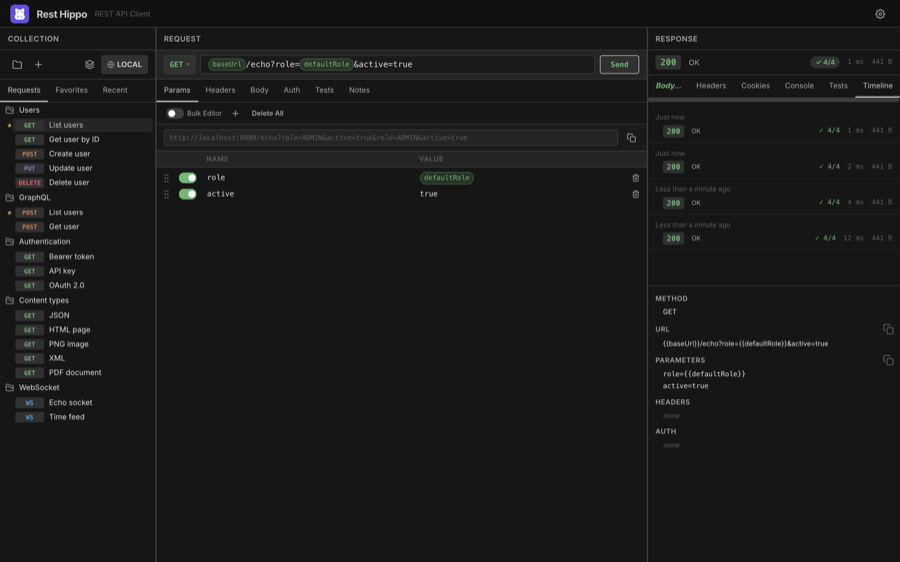Disable the active parameter toggle
900x562 pixels.
pos(188,194)
